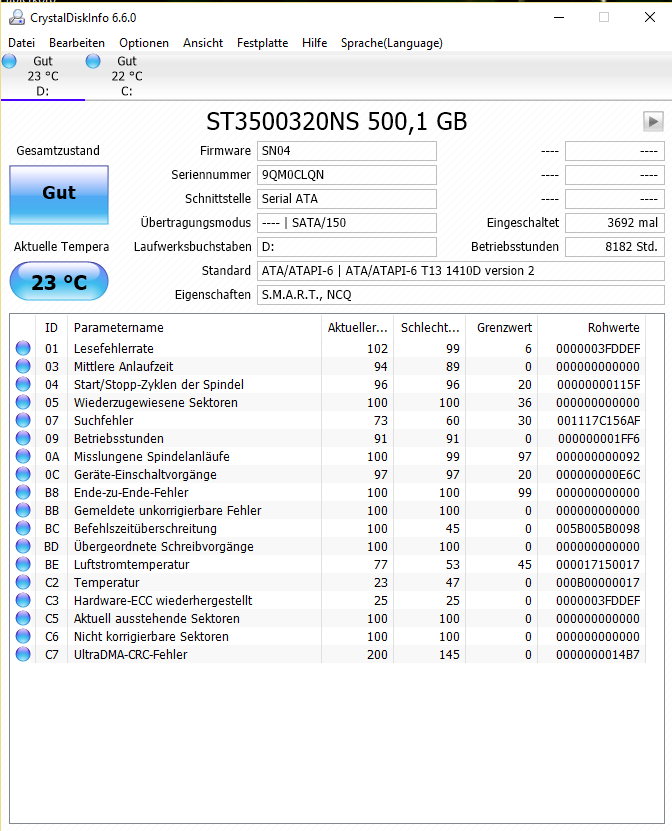Click status orb for Wiederzugewiesene Sektoren
This screenshot has height=831, width=672.
pyautogui.click(x=23, y=402)
